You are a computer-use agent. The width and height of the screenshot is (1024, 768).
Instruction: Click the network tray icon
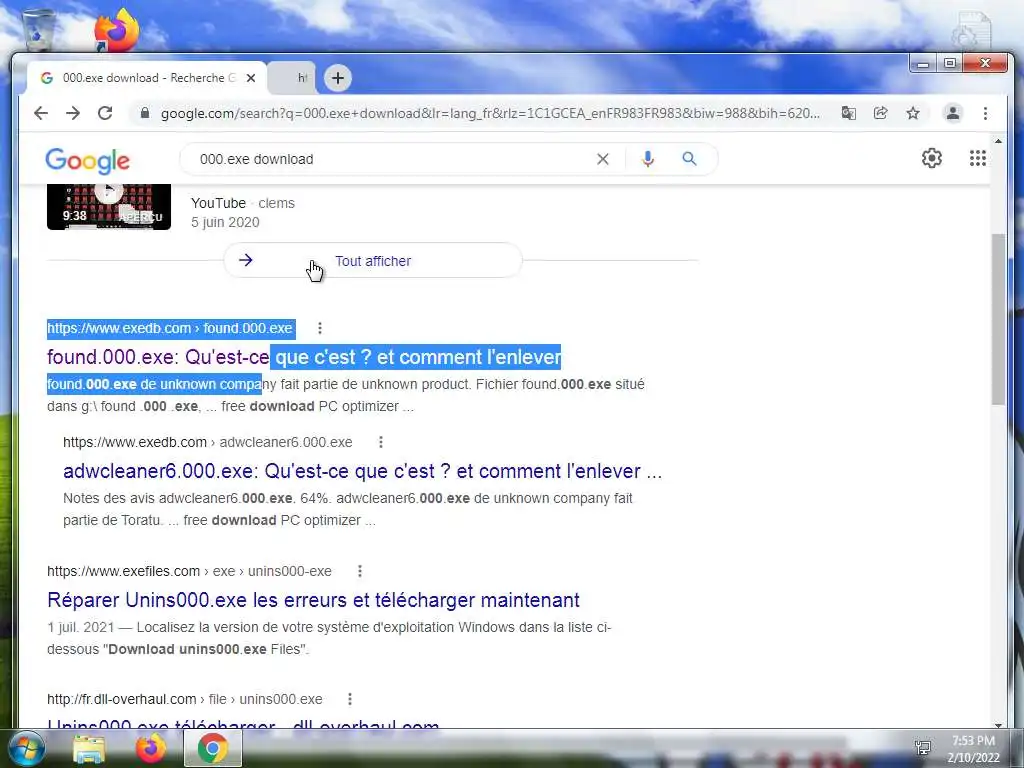click(x=923, y=747)
